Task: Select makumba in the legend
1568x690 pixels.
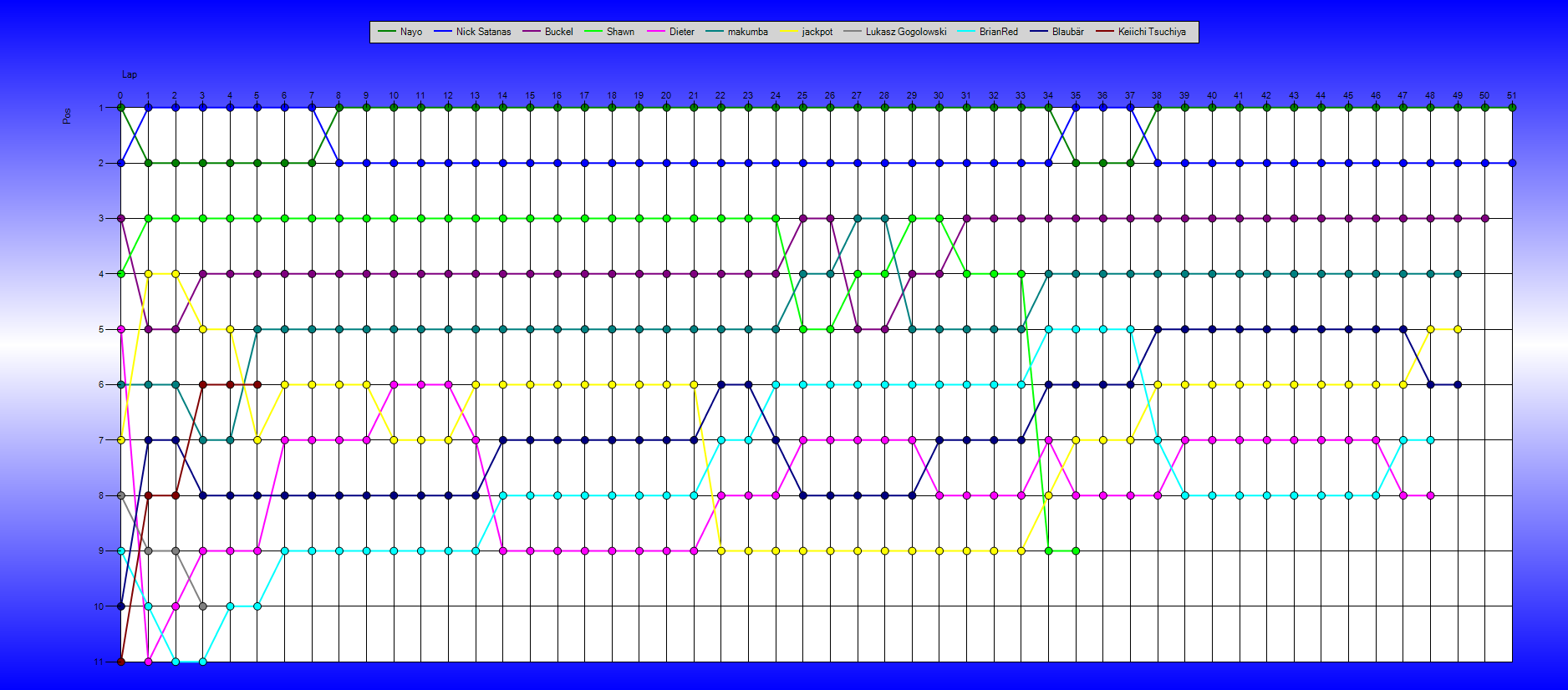Action: point(736,32)
